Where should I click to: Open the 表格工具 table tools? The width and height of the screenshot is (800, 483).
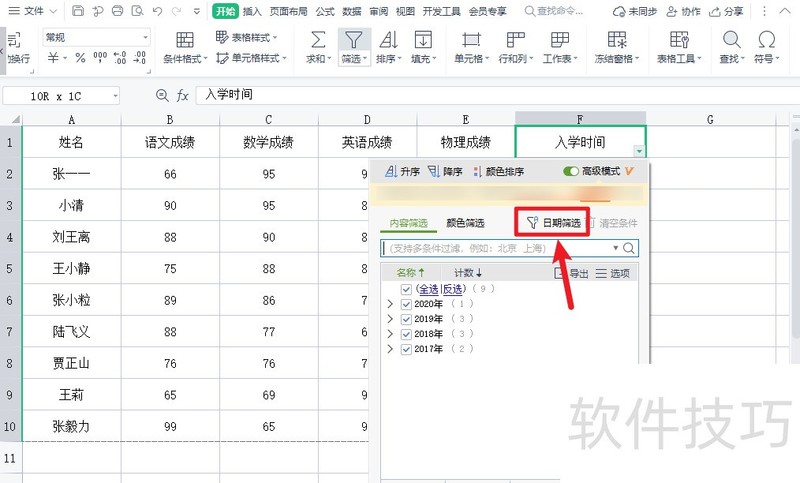[x=679, y=47]
